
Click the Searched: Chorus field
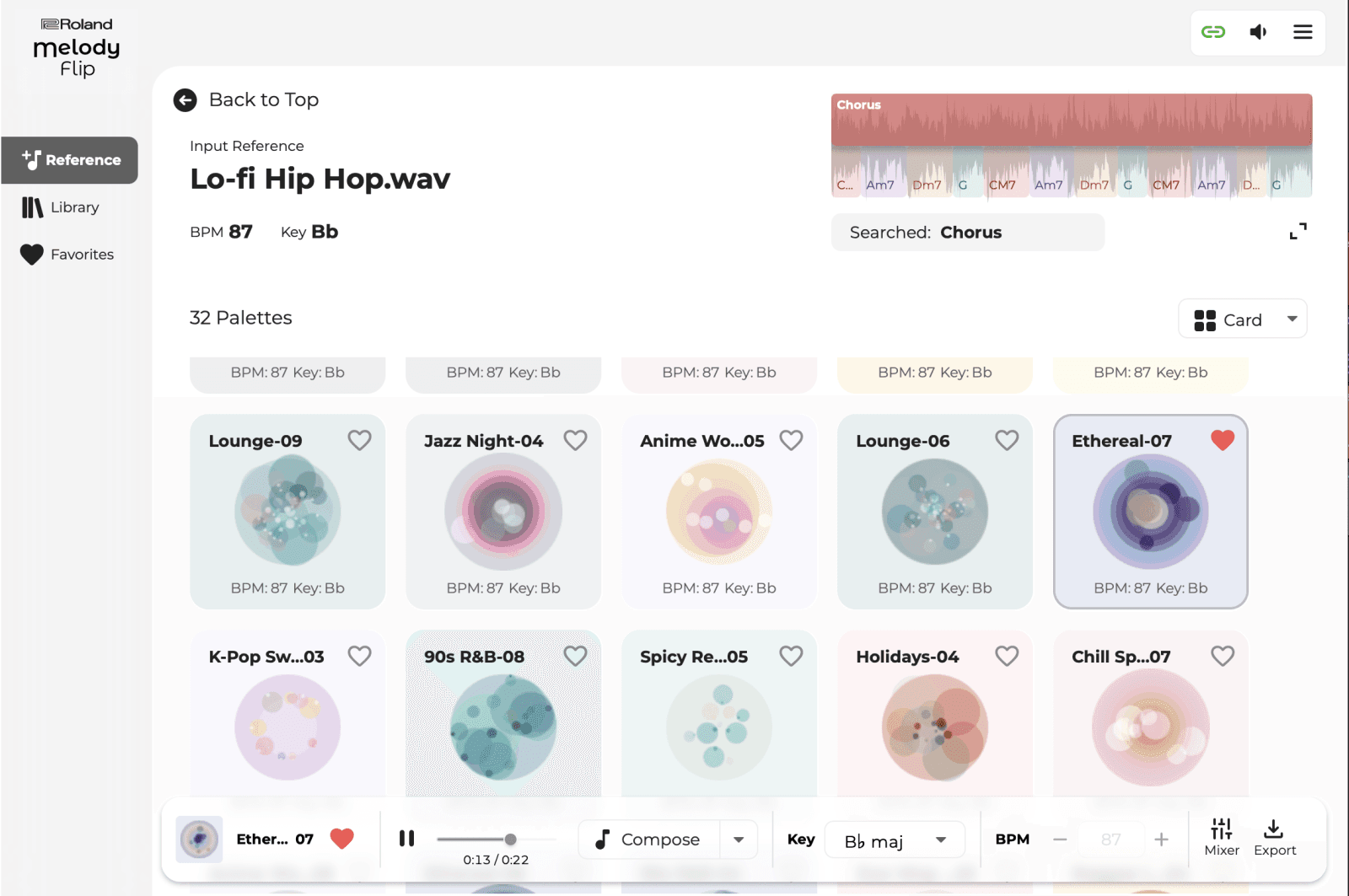pyautogui.click(x=968, y=233)
